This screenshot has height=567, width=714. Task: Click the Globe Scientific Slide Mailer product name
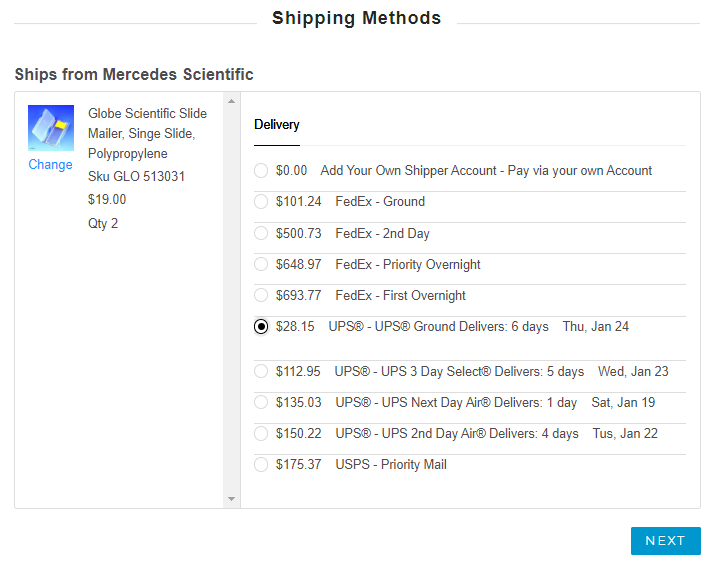click(x=147, y=133)
